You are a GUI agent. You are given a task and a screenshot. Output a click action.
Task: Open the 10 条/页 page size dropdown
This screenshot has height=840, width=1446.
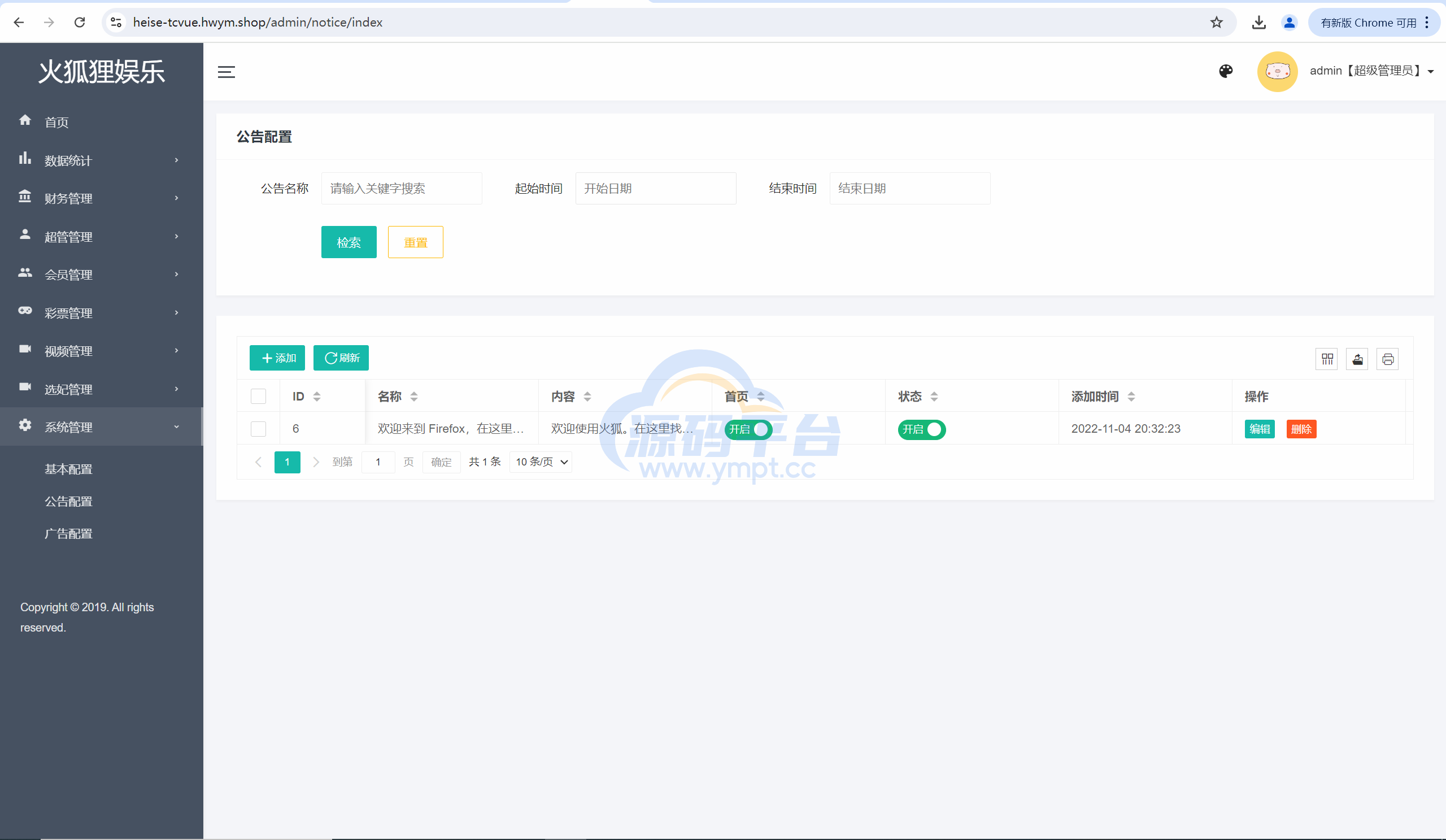pos(541,463)
